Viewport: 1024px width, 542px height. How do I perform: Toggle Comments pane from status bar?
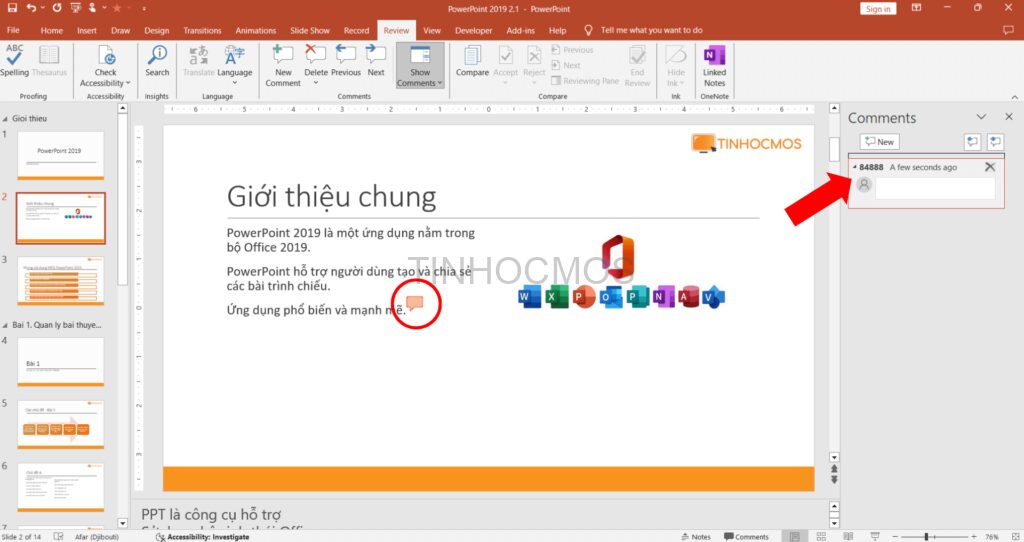tap(746, 537)
